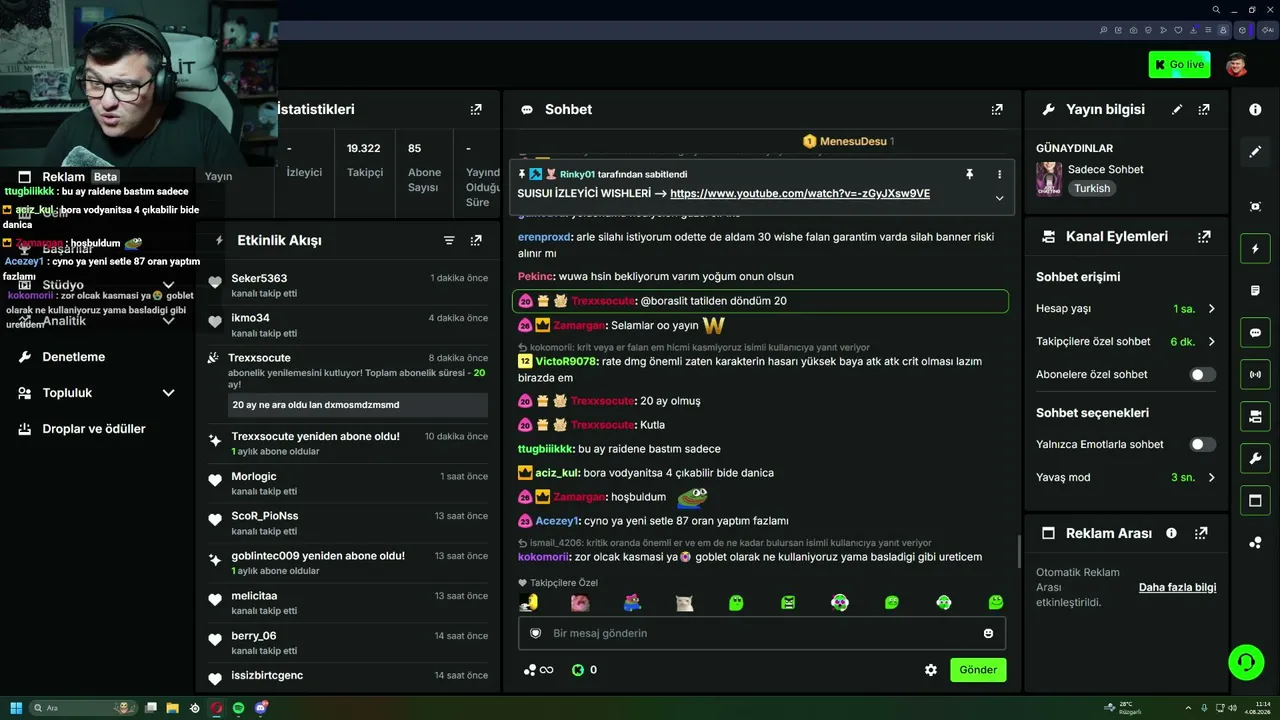The height and width of the screenshot is (720, 1280).
Task: Open the document icon in right sidebar
Action: pyautogui.click(x=1255, y=290)
